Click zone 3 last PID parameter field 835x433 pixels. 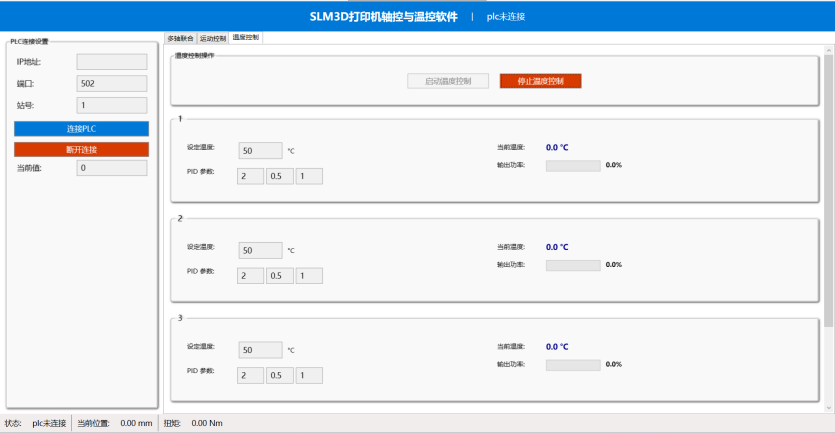[x=309, y=376]
